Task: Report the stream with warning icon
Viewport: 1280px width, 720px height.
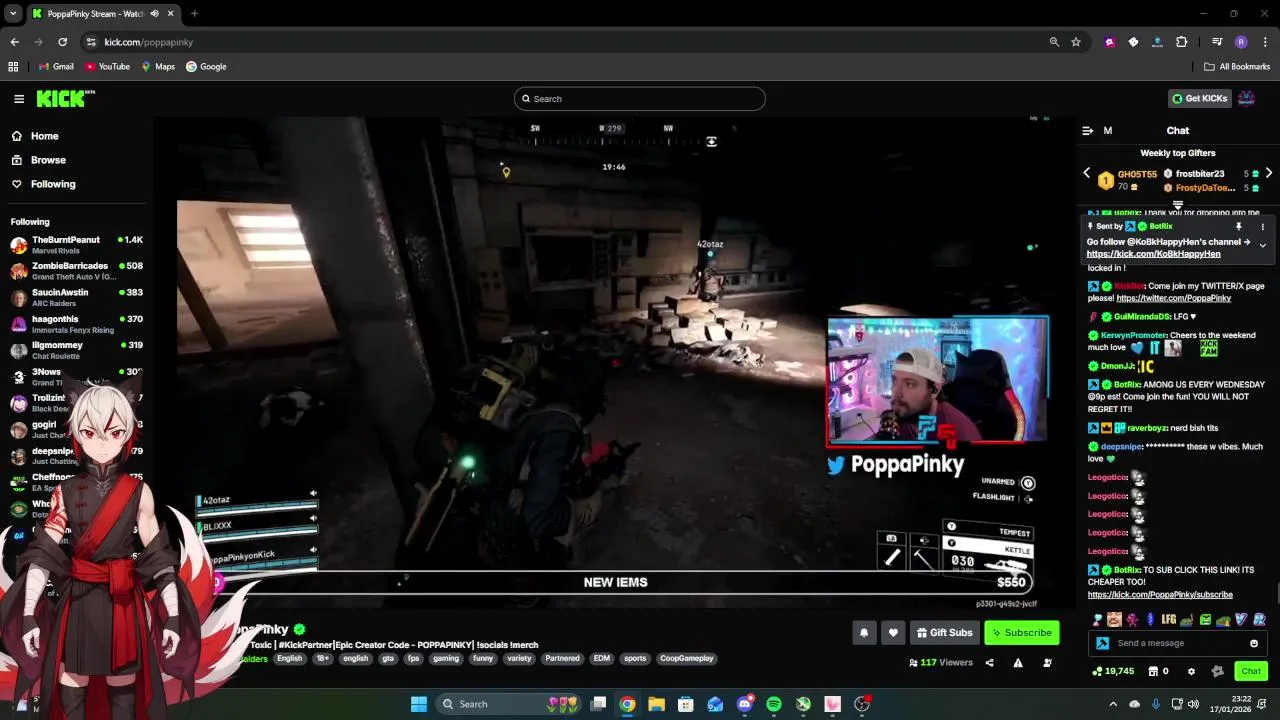Action: click(1018, 663)
